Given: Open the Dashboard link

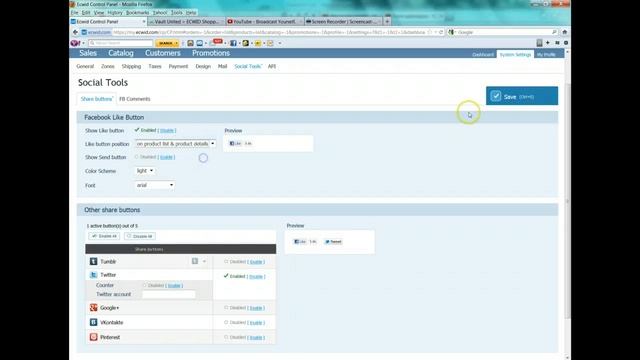Looking at the screenshot, I should click(x=483, y=55).
